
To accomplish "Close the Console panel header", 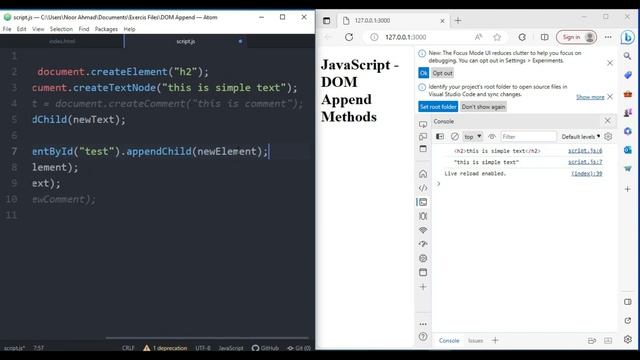I will pyautogui.click(x=607, y=121).
